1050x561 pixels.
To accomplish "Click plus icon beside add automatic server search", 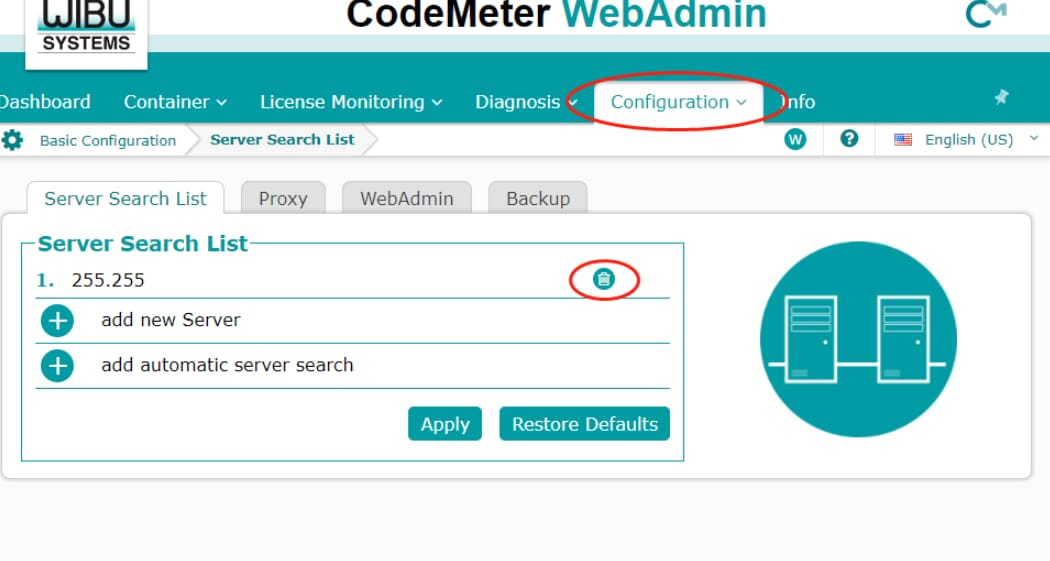I will pyautogui.click(x=58, y=366).
